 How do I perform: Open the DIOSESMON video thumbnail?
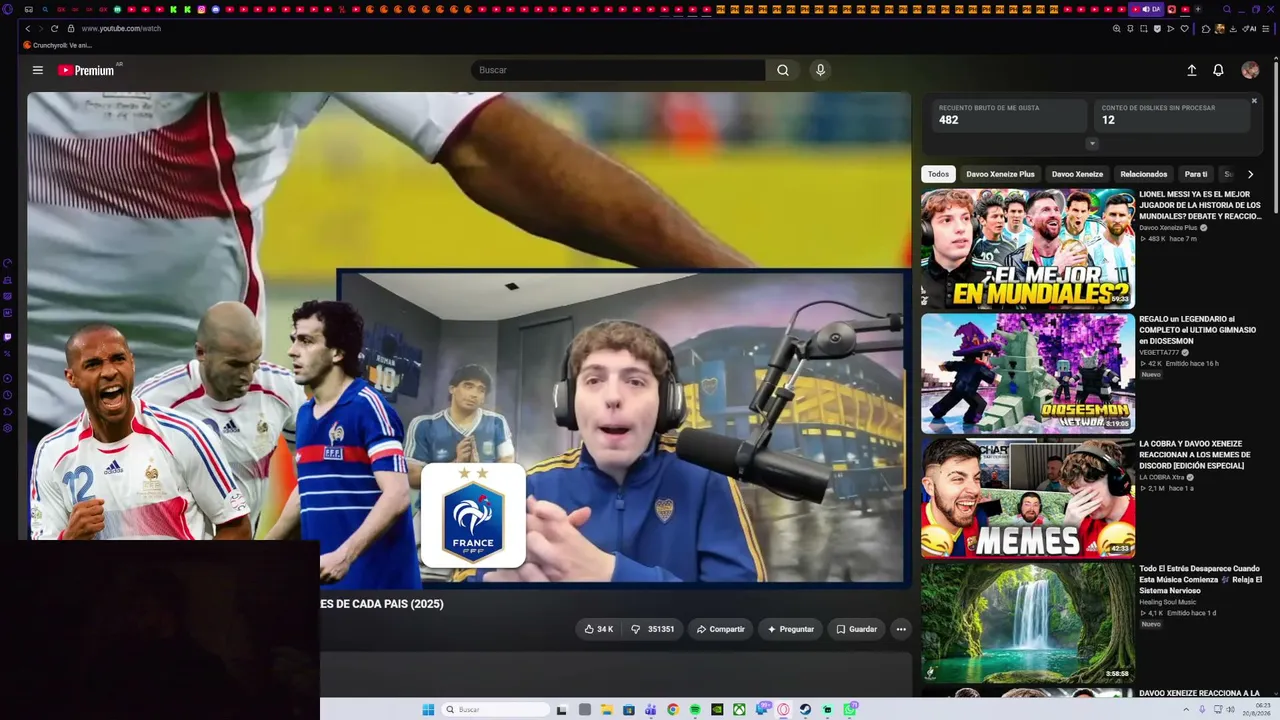(x=1028, y=373)
